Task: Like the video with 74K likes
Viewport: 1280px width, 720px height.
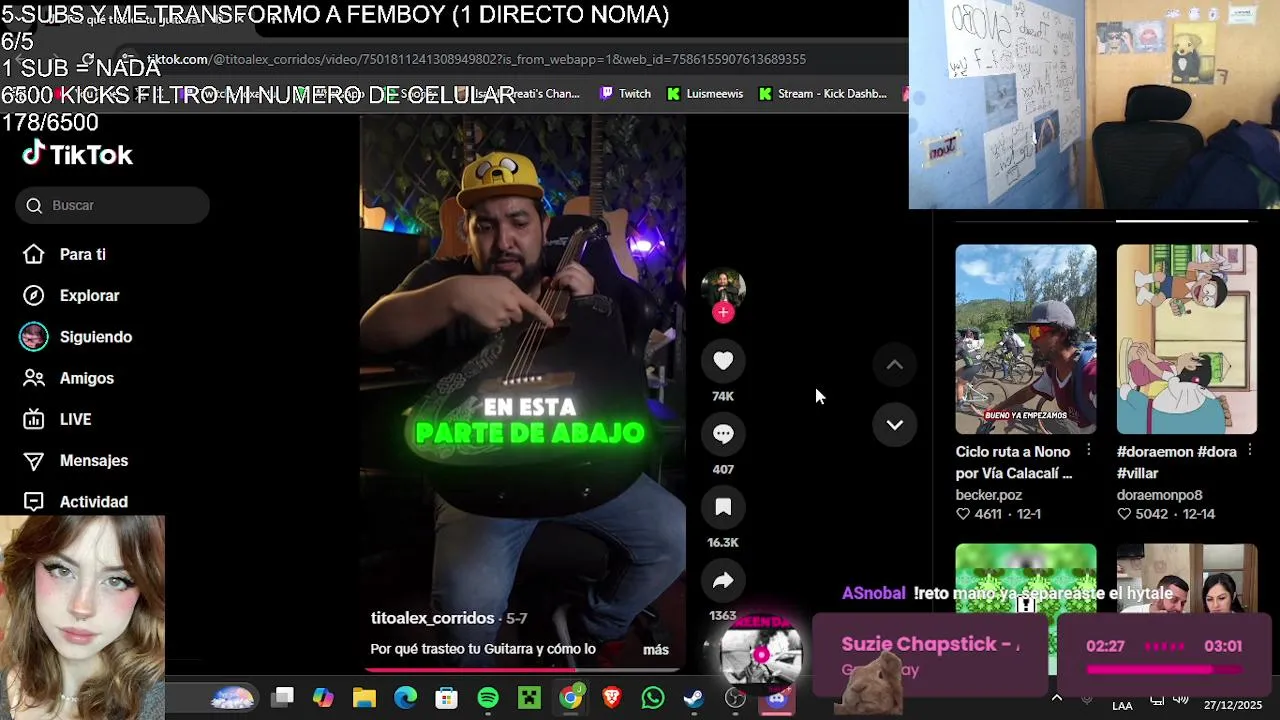Action: [x=723, y=361]
